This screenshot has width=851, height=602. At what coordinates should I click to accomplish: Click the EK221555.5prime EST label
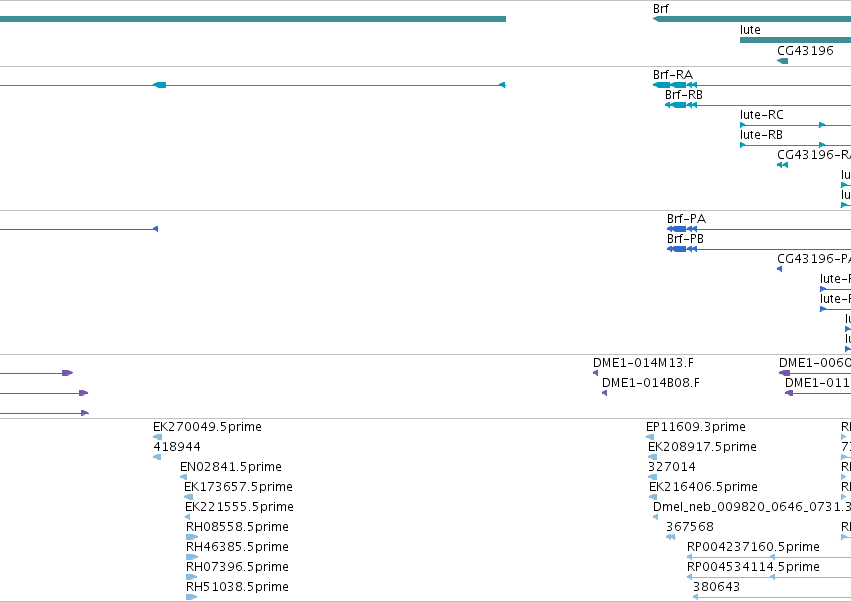[239, 506]
